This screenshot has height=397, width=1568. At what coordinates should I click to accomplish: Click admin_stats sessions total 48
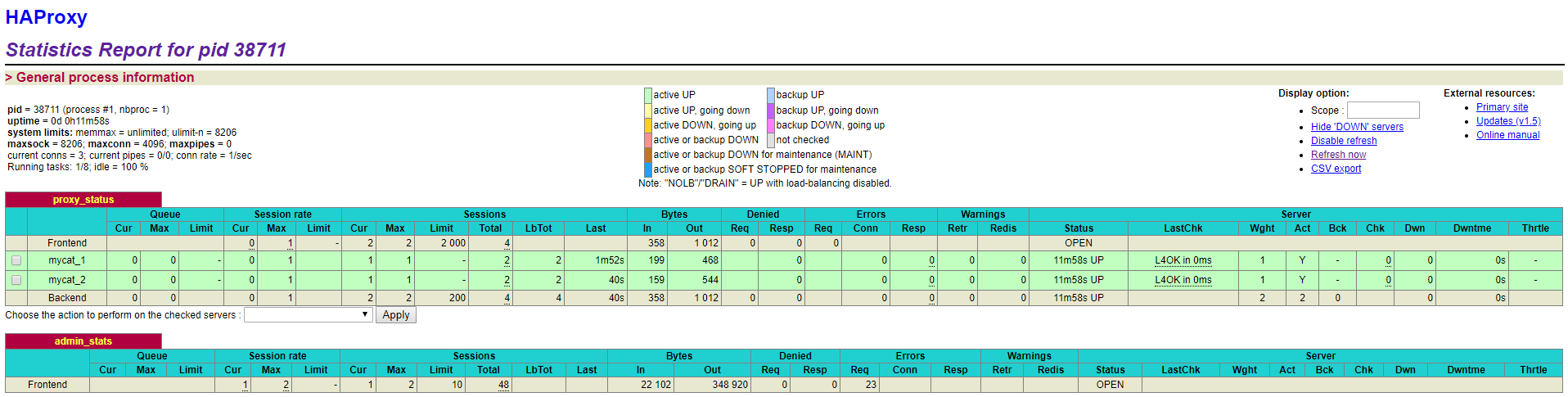click(503, 385)
